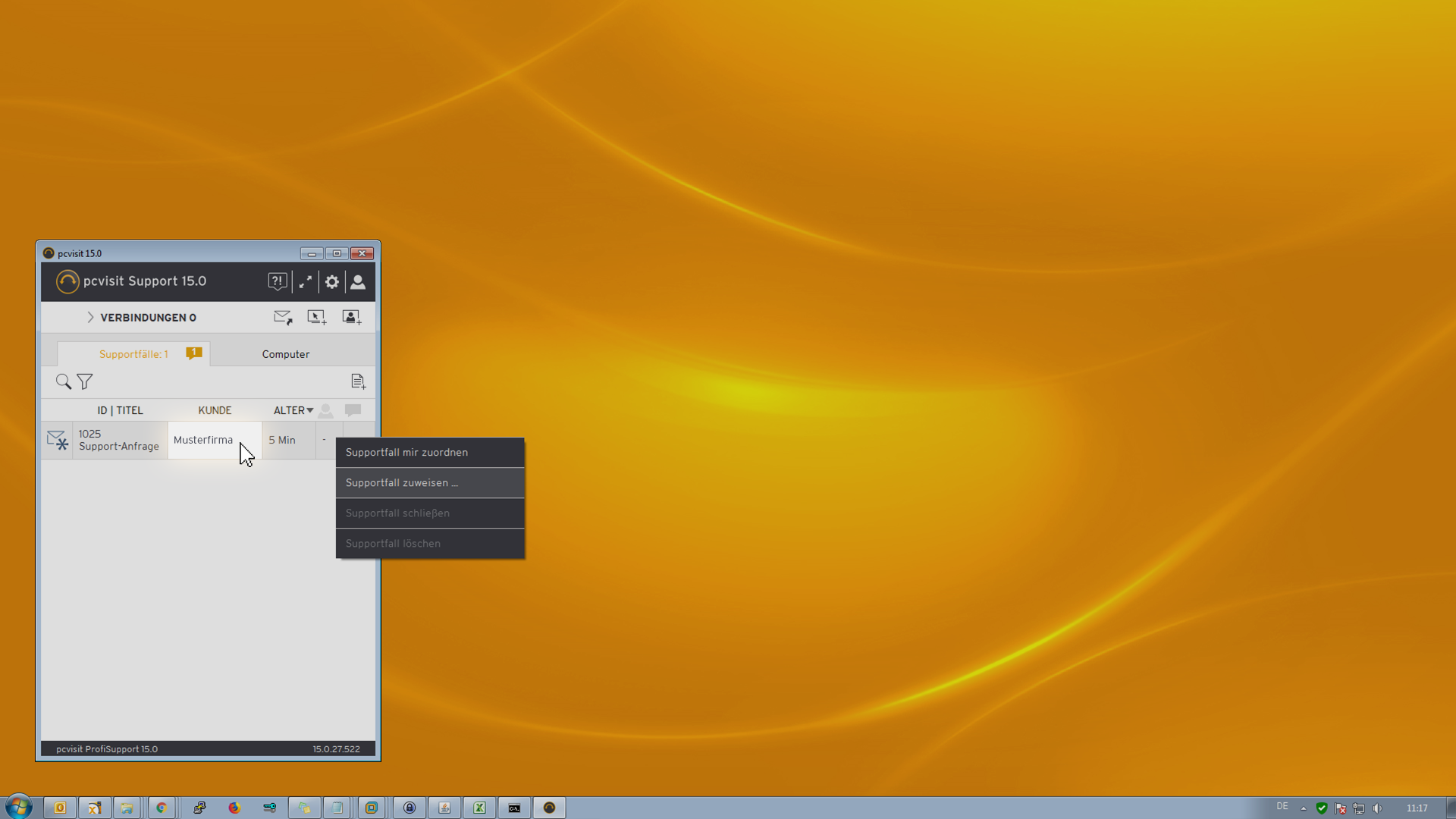
Task: Click the taskbar clock showing 11:17
Action: click(1417, 808)
